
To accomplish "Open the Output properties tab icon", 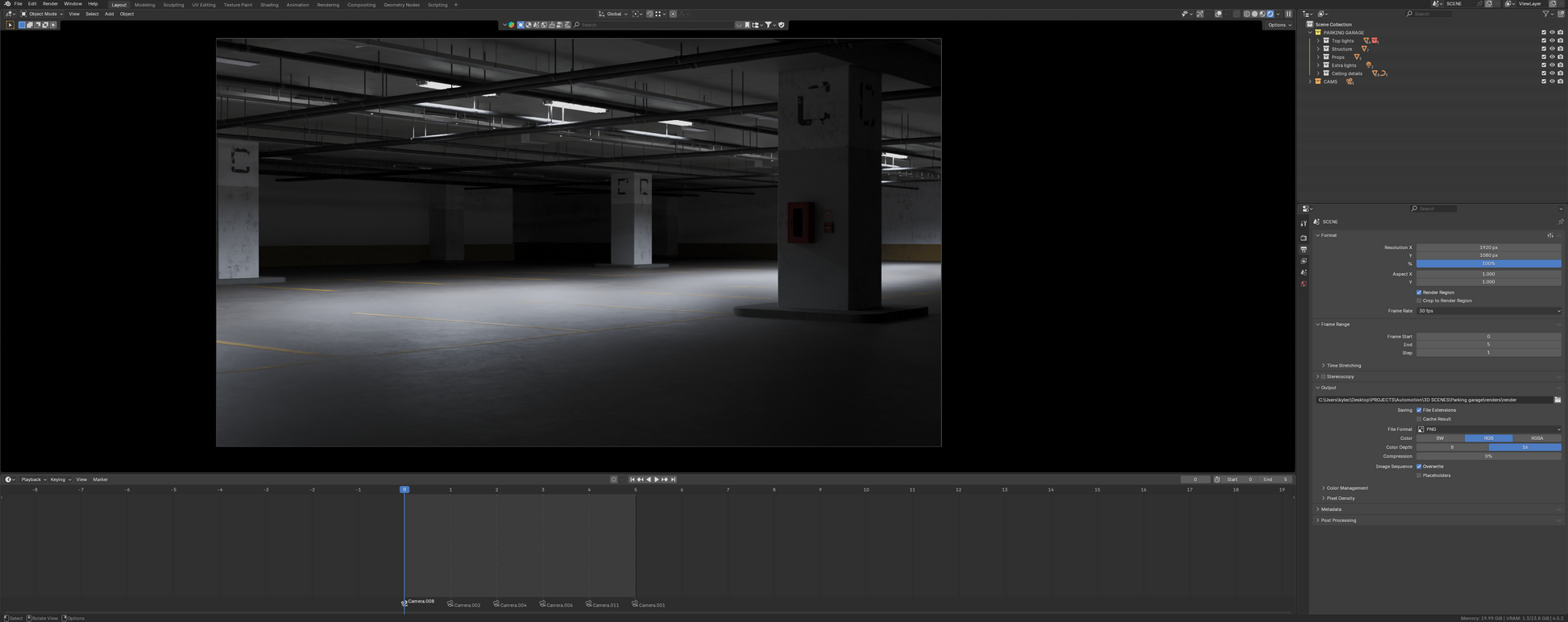I will [1304, 250].
